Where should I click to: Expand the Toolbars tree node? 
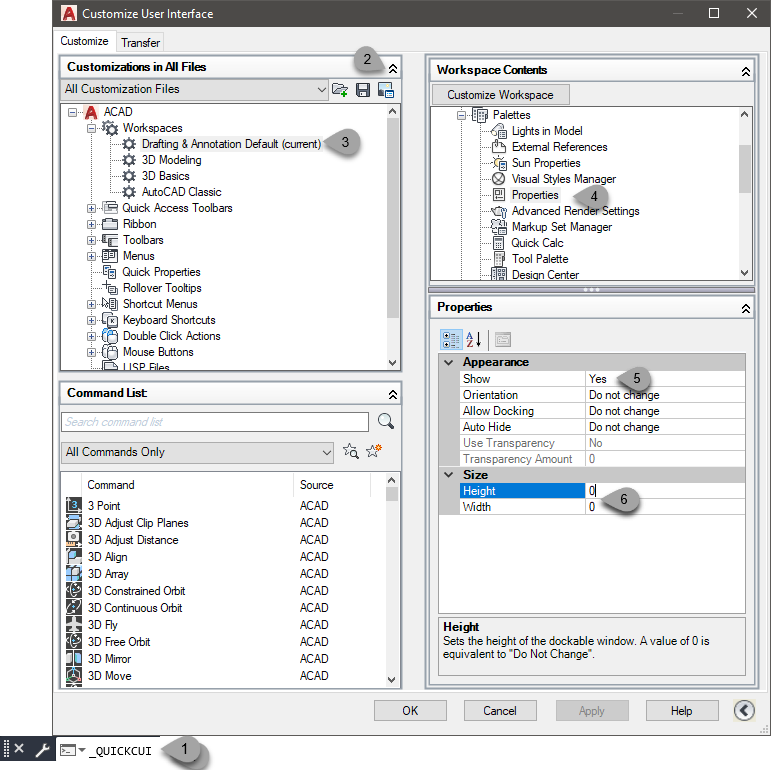[91, 240]
